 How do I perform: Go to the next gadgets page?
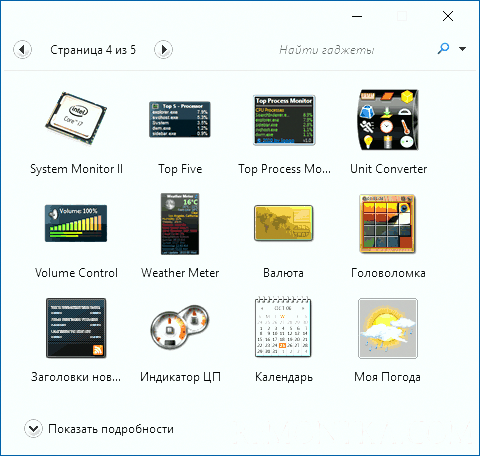click(163, 50)
